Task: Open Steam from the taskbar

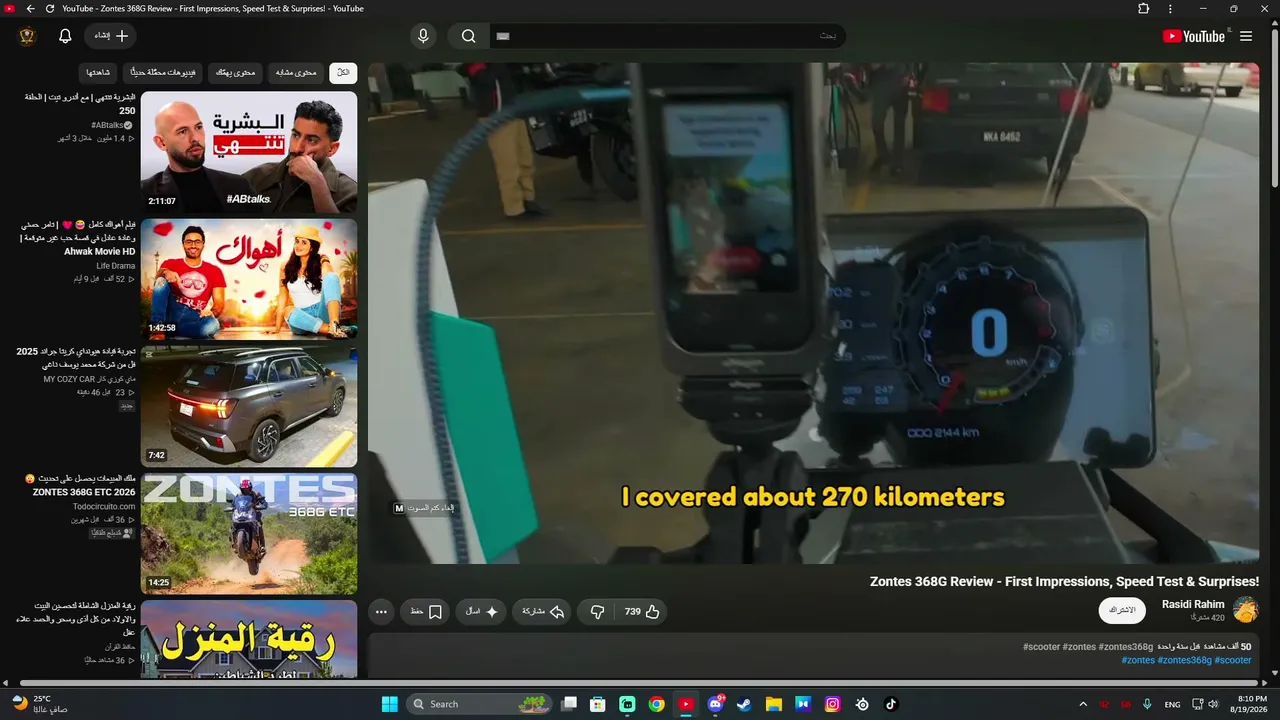Action: 744,704
